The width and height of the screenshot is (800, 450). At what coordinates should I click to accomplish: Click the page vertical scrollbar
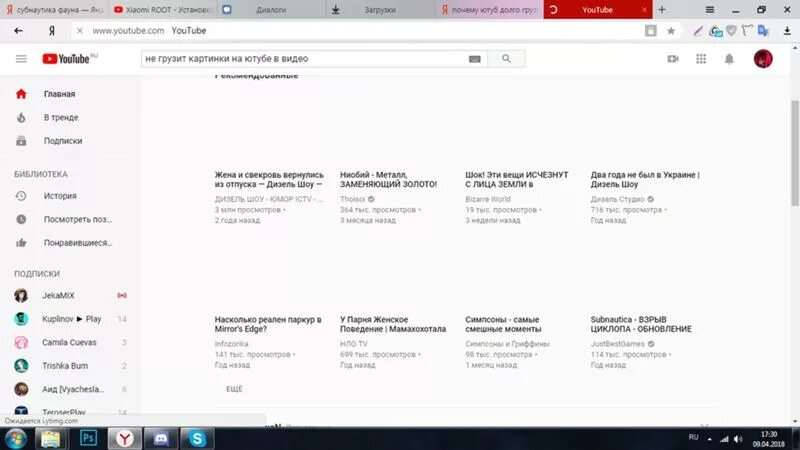coord(795,153)
